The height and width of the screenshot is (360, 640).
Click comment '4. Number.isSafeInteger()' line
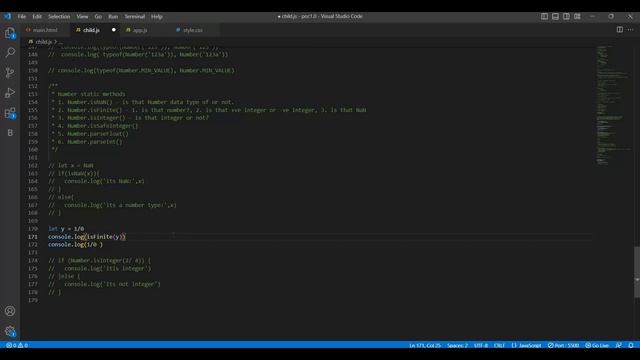click(x=95, y=126)
